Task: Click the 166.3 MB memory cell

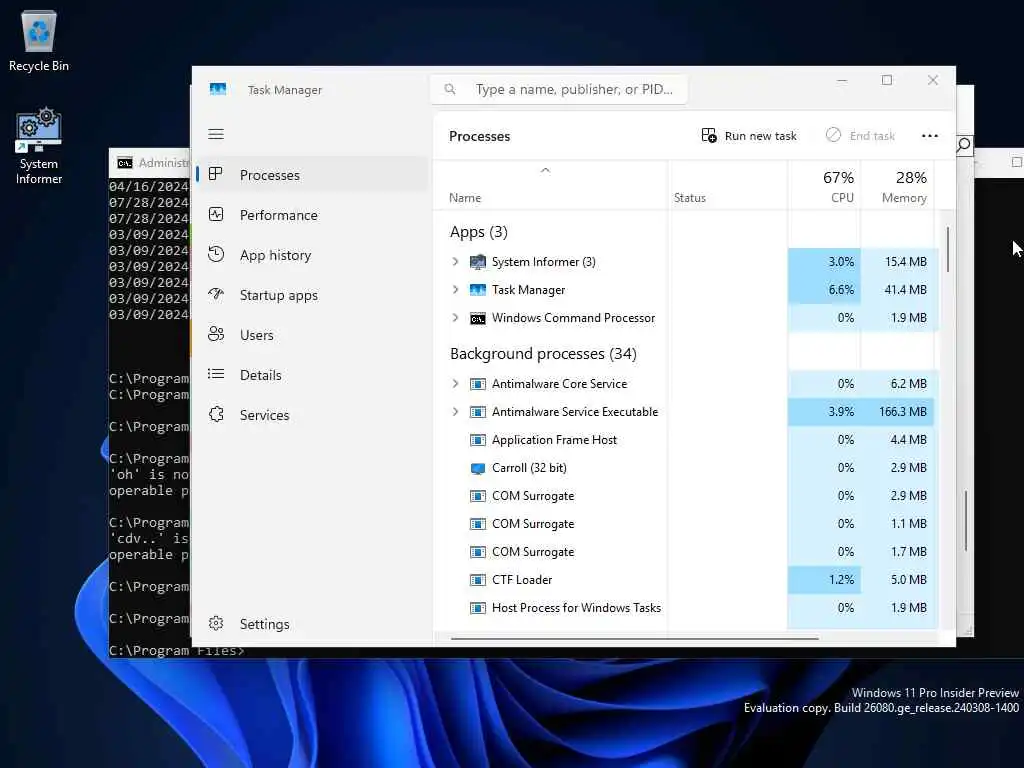Action: (897, 412)
